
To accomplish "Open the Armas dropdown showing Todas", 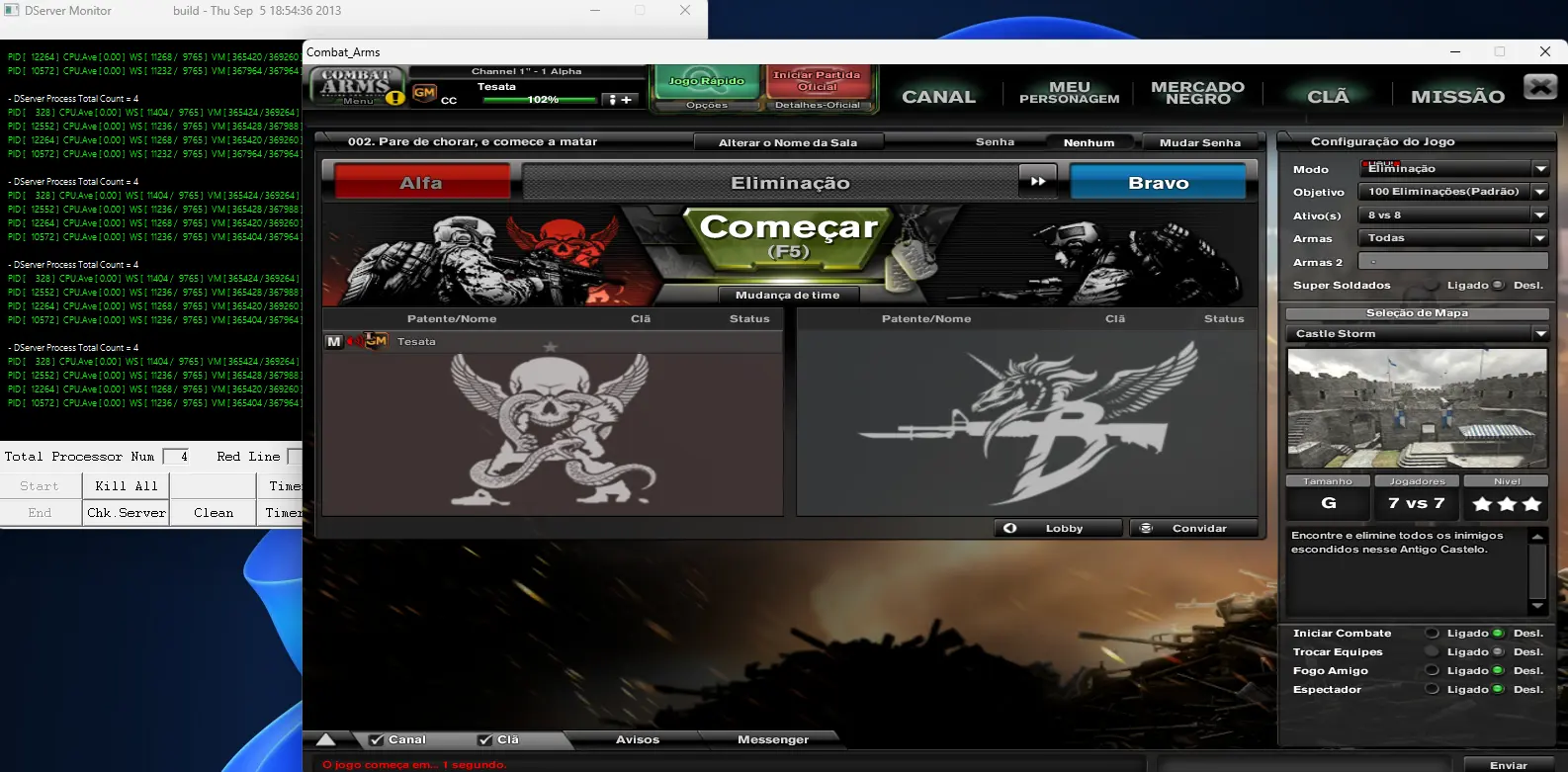I will coord(1453,238).
